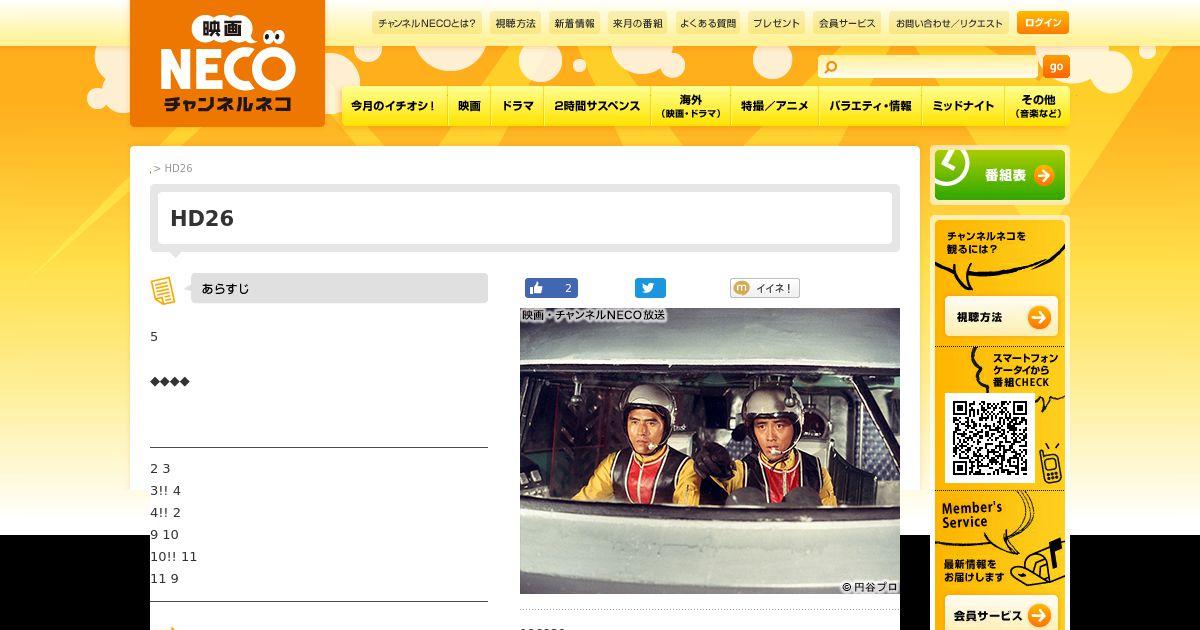Viewport: 1200px width, 630px height.
Task: Select その他(音楽など) menu tab
Action: pyautogui.click(x=1037, y=106)
